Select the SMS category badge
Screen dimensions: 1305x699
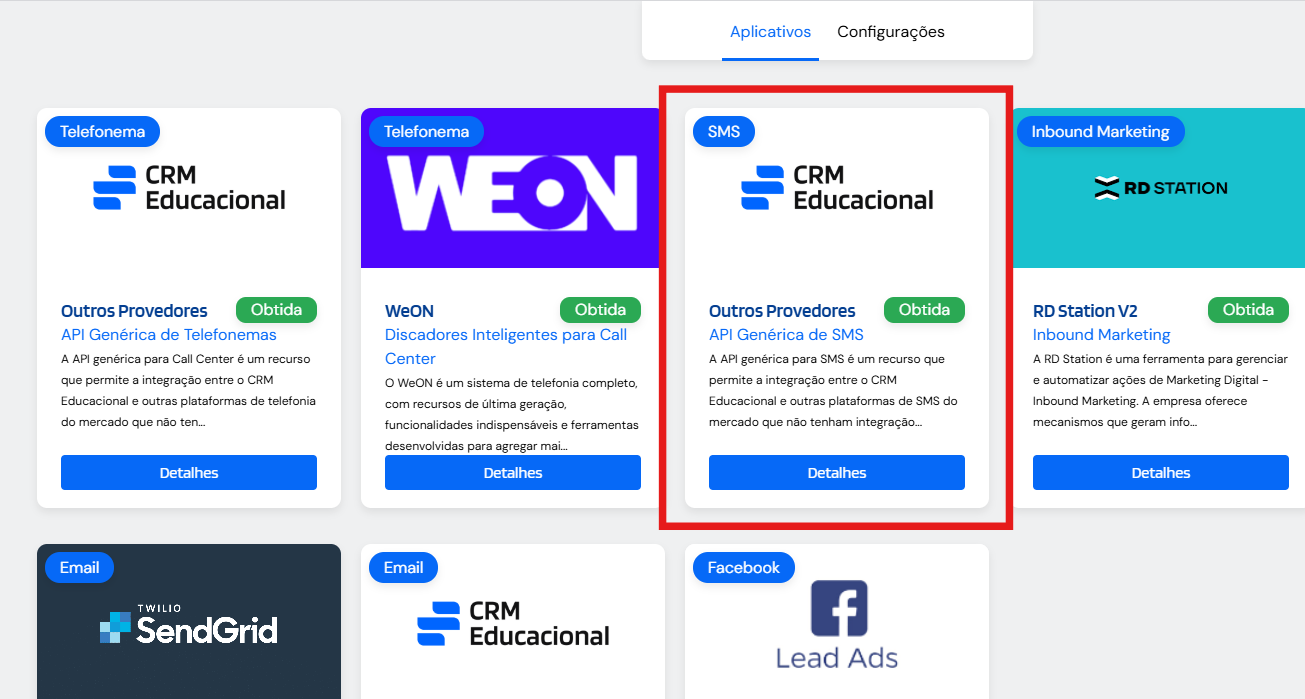pos(724,131)
